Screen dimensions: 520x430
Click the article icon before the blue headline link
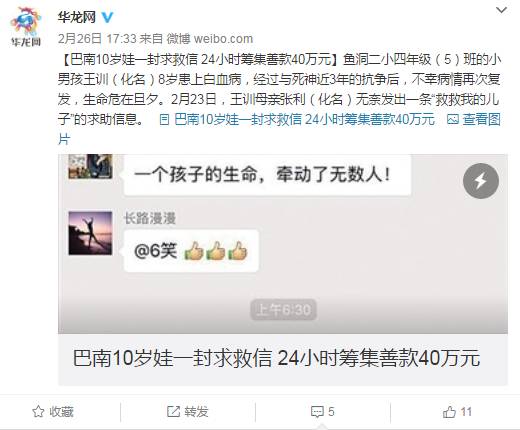point(164,119)
